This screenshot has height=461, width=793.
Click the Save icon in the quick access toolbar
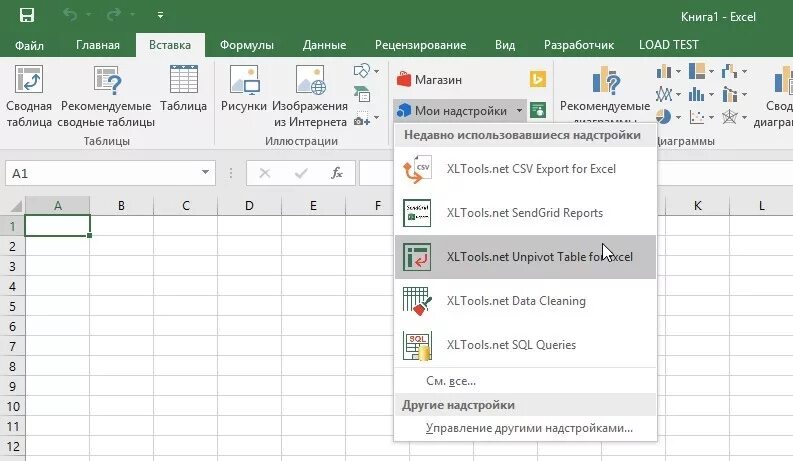27,15
